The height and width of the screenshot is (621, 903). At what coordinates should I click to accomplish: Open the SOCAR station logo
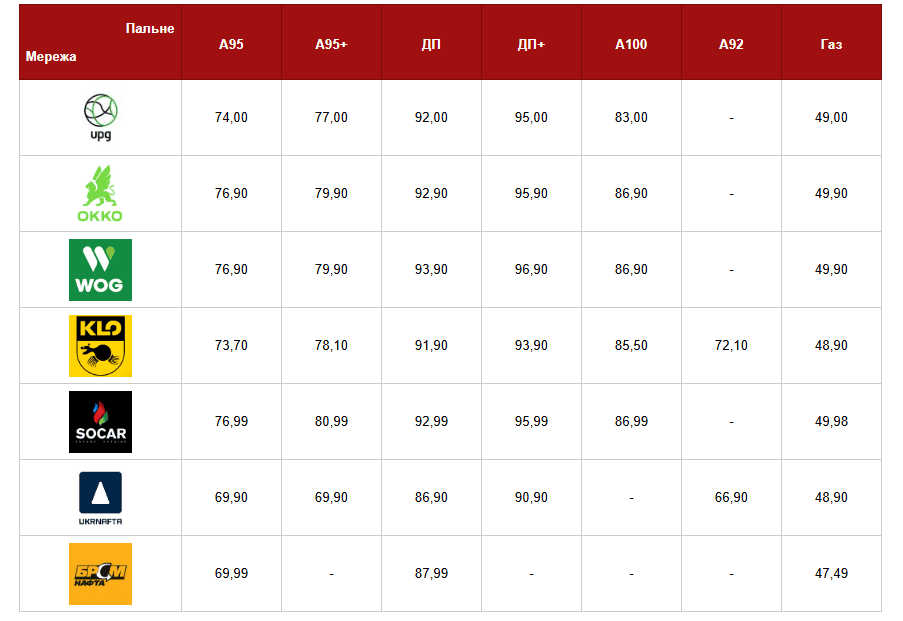tap(100, 422)
